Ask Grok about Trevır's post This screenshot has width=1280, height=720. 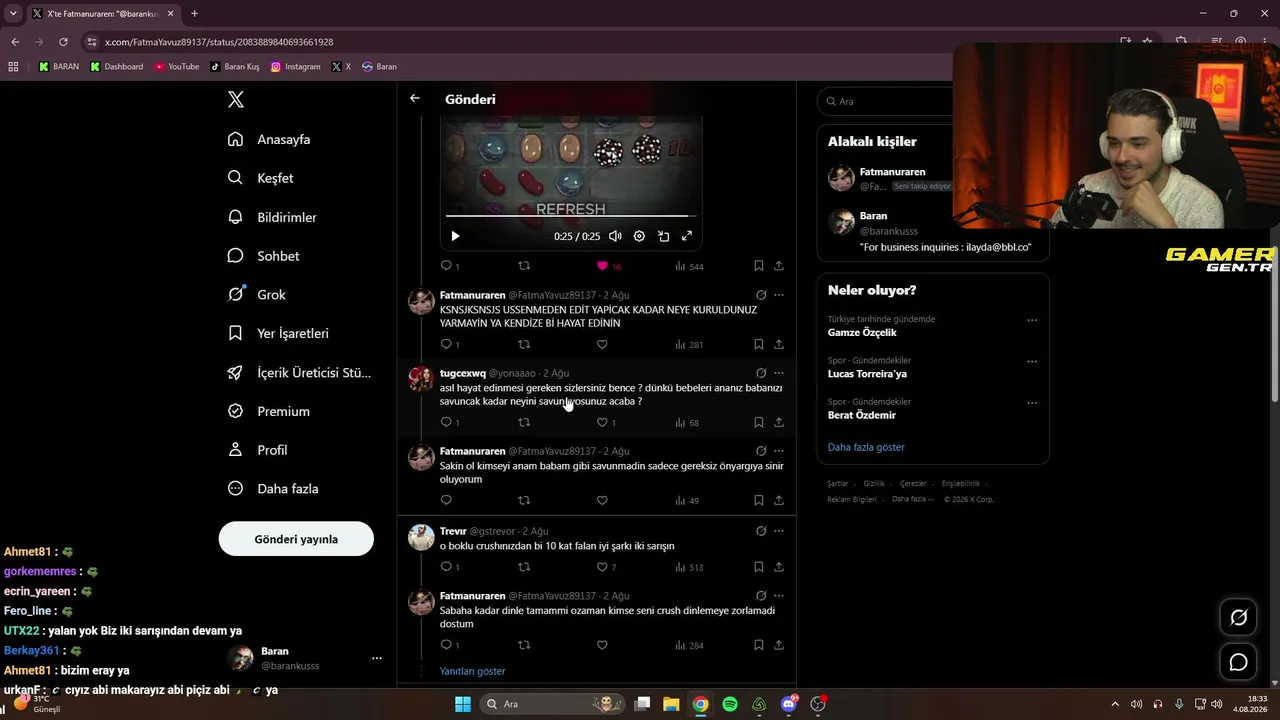click(x=761, y=531)
